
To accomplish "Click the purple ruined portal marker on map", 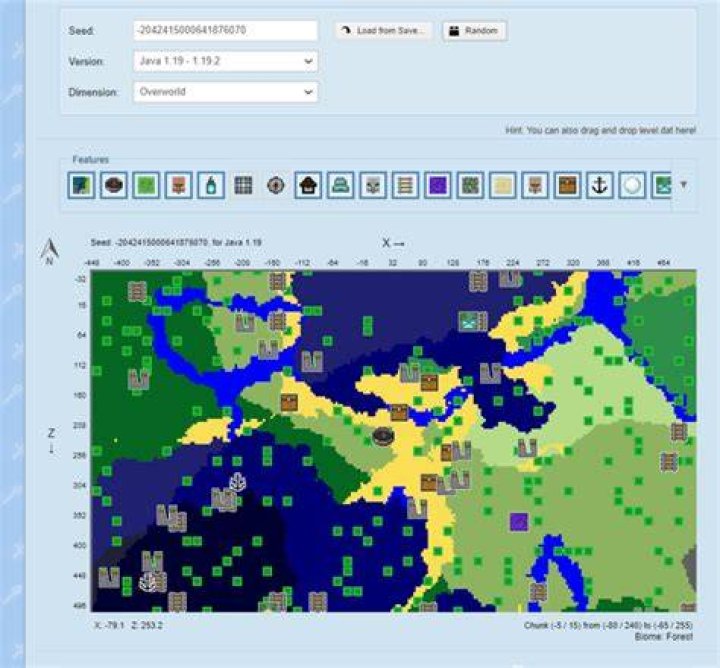I will [x=519, y=522].
